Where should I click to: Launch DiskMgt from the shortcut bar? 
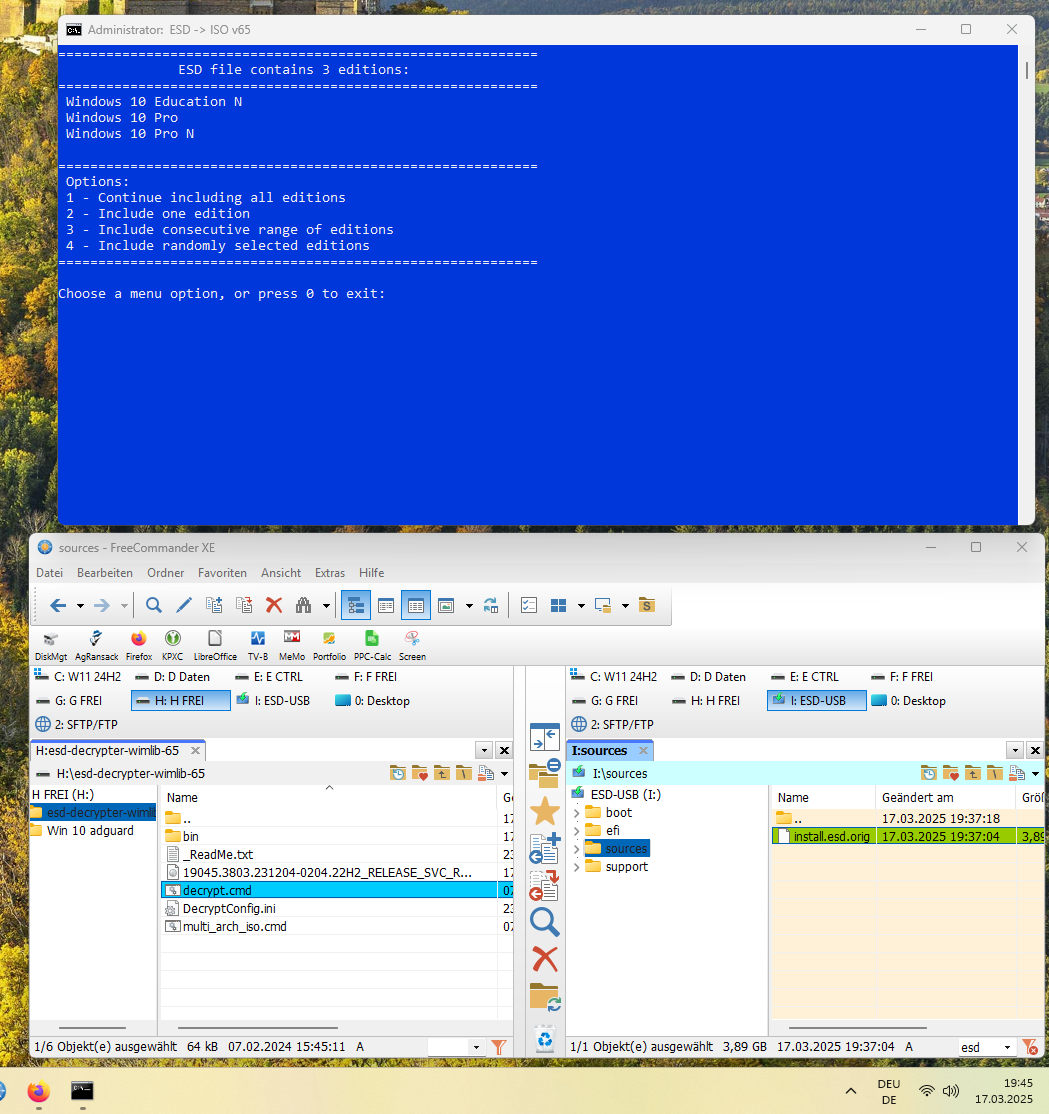click(x=51, y=645)
